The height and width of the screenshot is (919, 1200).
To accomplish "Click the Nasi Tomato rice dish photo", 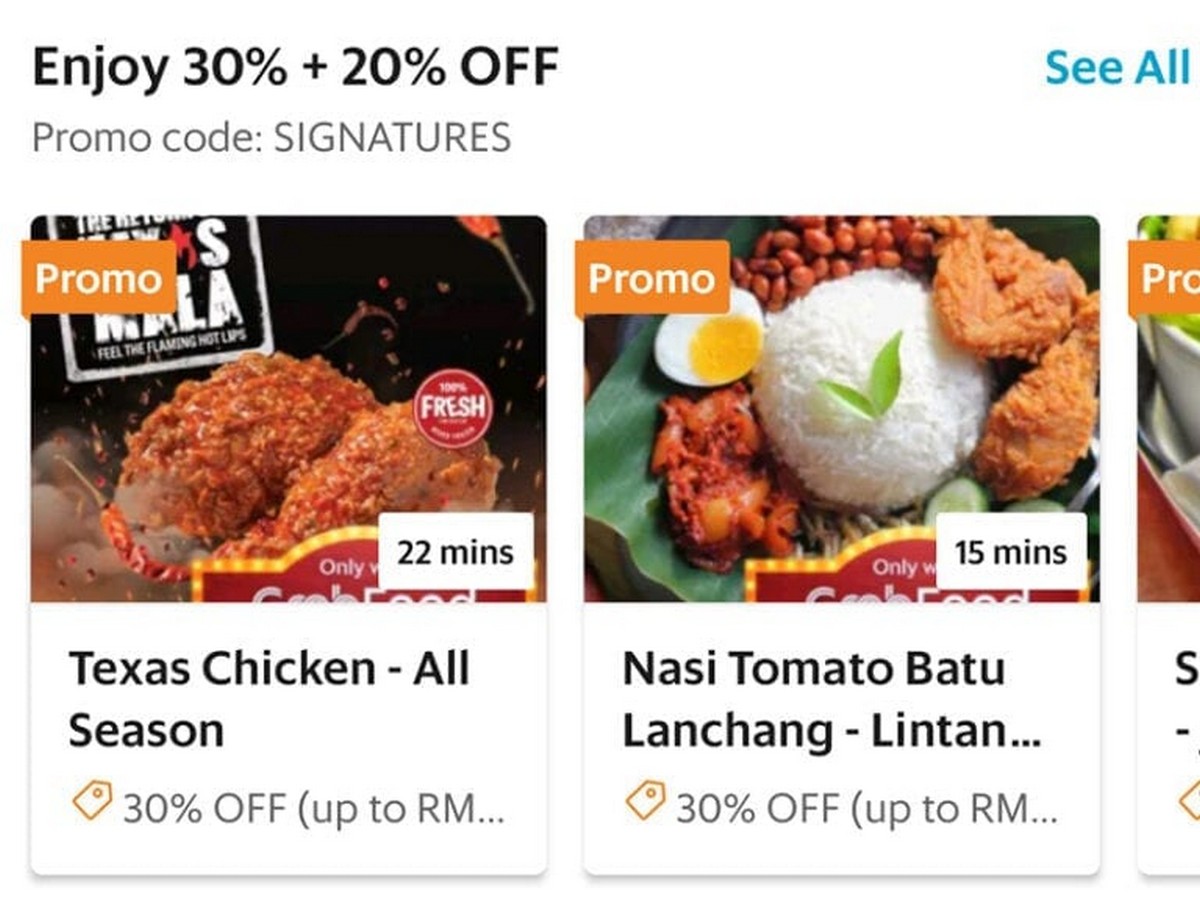I will pyautogui.click(x=842, y=409).
